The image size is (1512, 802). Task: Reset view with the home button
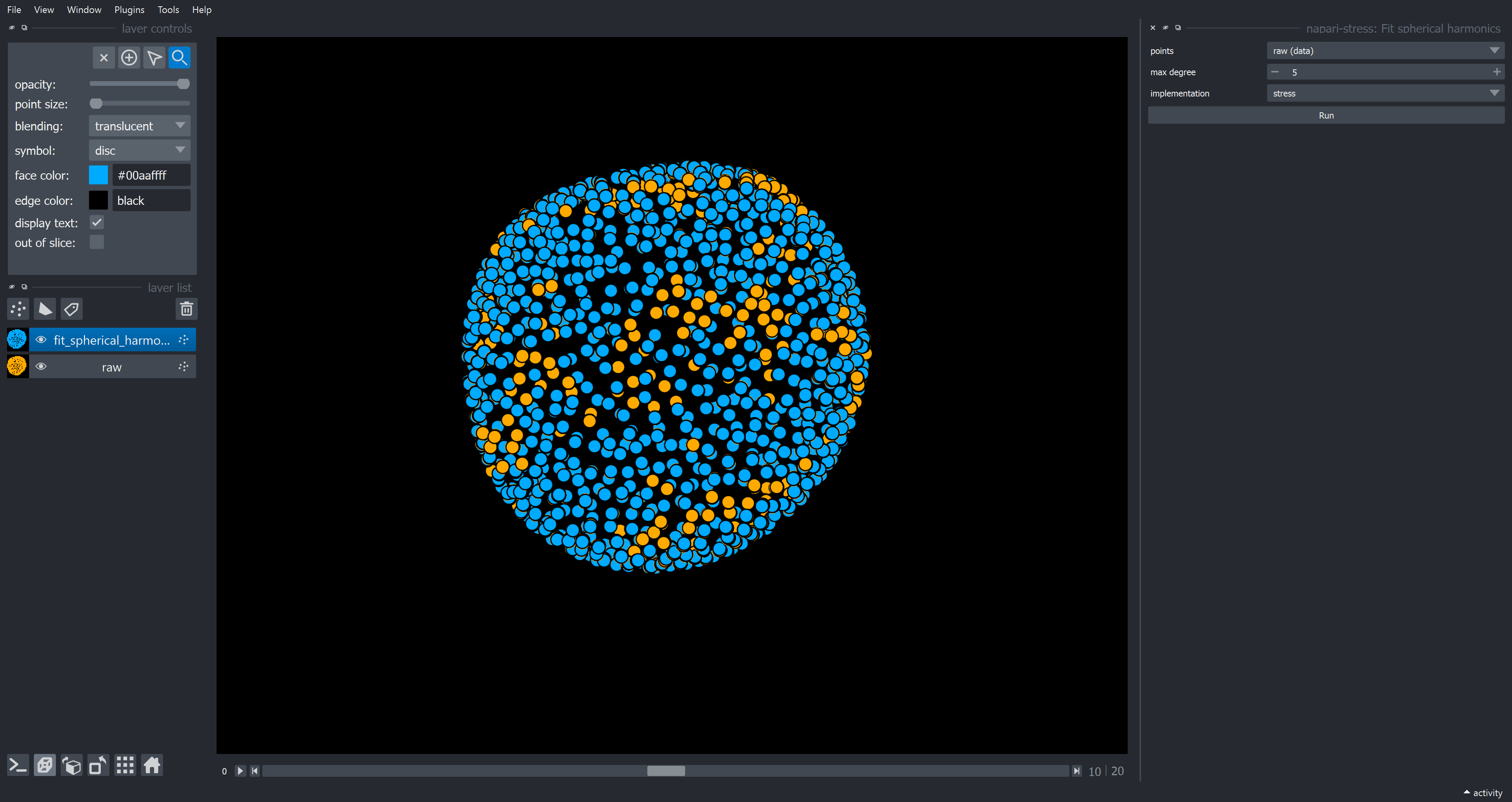tap(152, 765)
